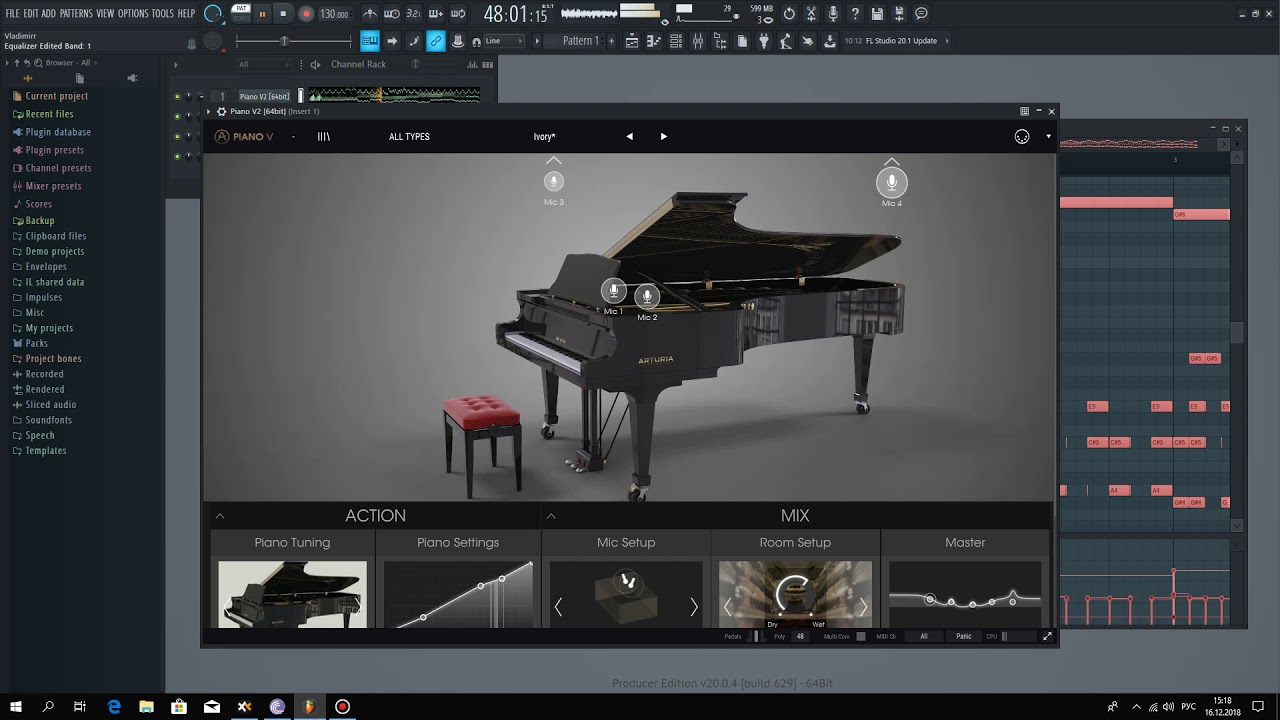Open the EDIT menu
1280x720 pixels.
[31, 14]
